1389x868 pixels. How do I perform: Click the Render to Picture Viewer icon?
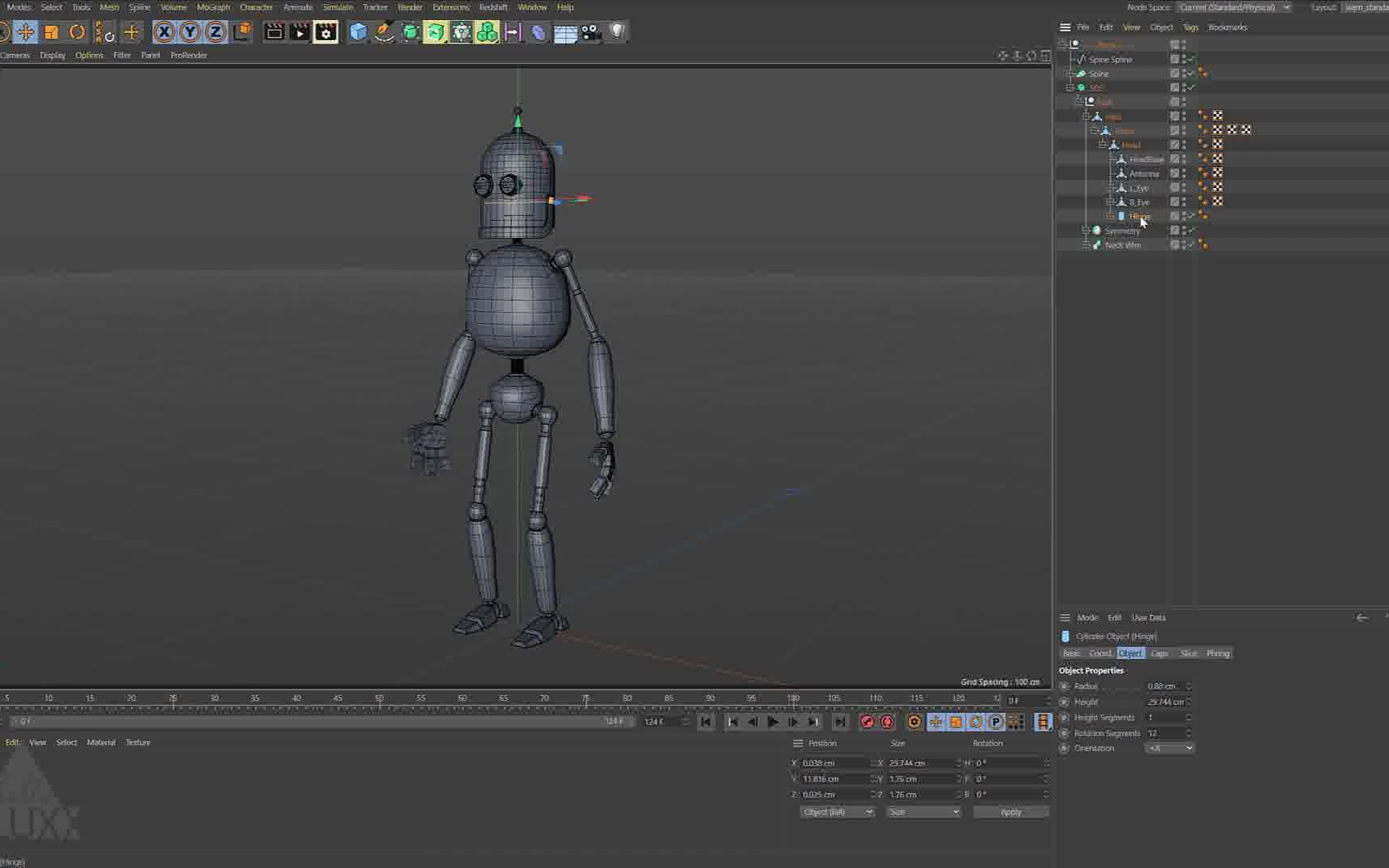(299, 32)
